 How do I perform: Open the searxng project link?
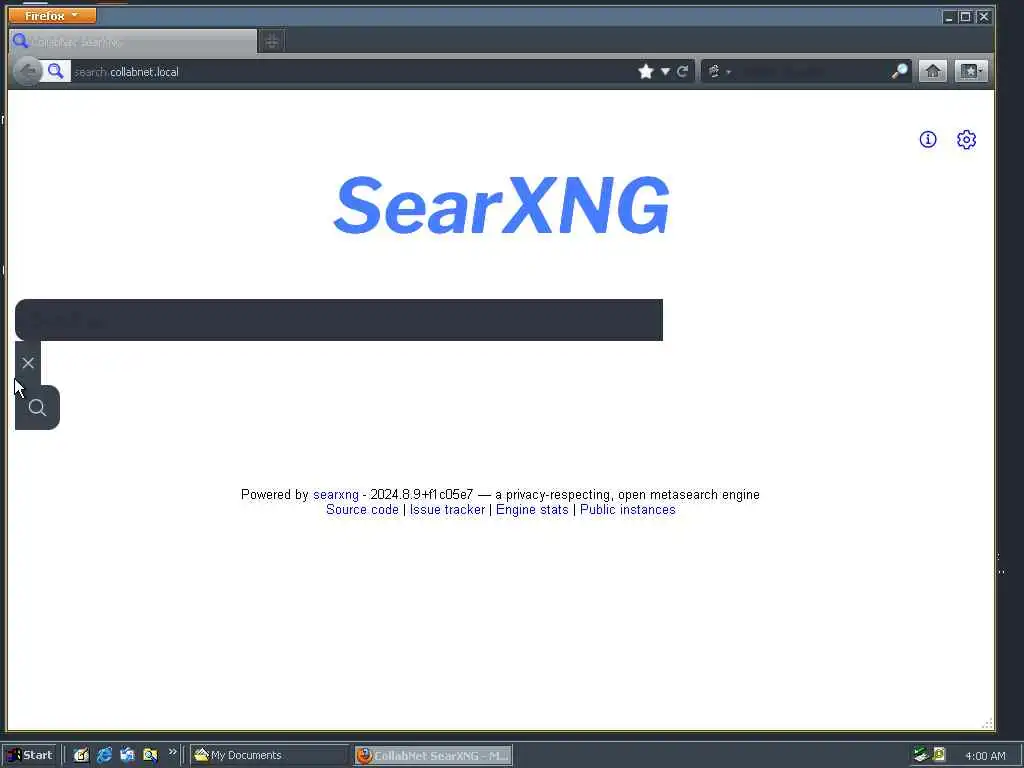coord(336,494)
